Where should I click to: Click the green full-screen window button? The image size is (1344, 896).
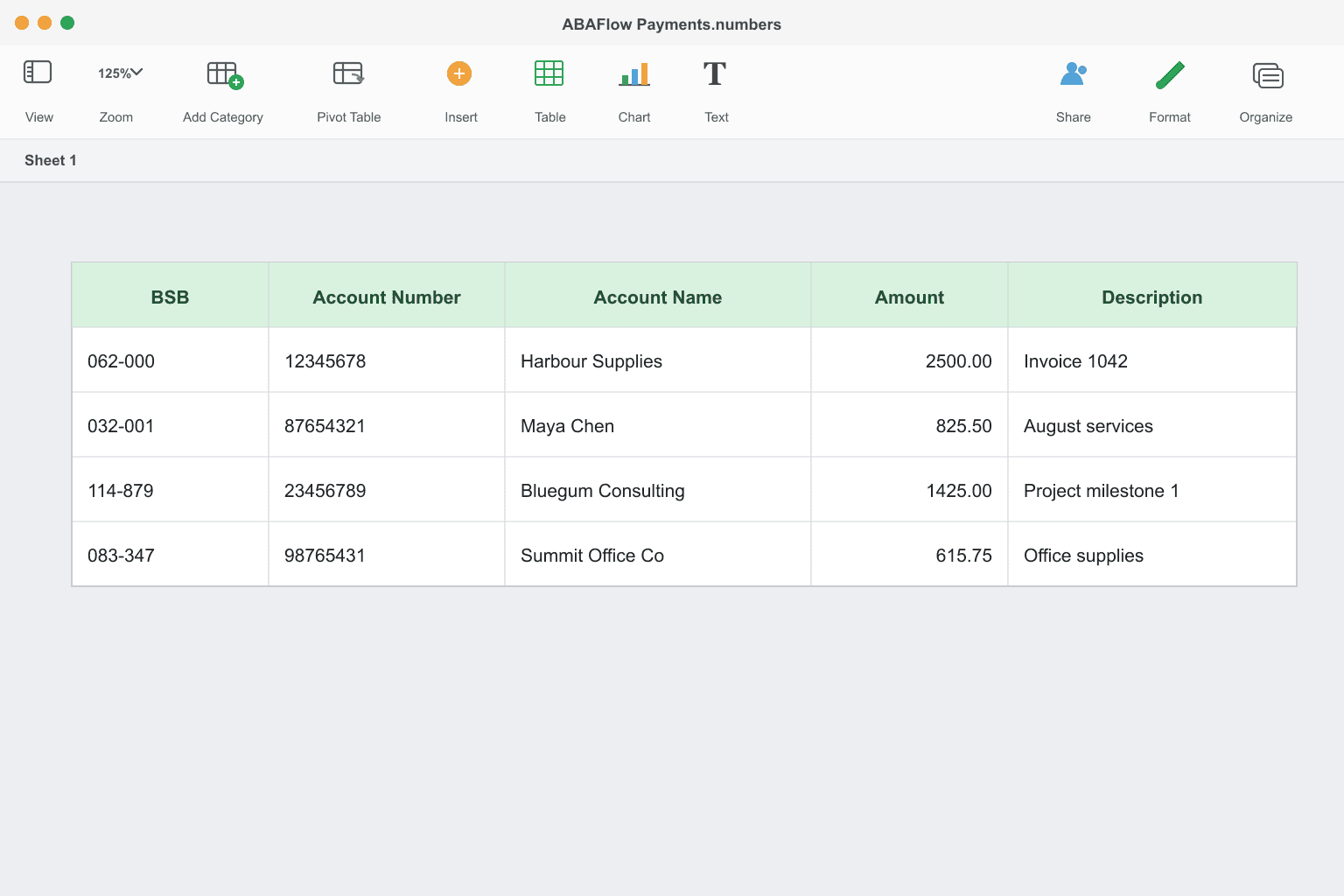pos(67,23)
